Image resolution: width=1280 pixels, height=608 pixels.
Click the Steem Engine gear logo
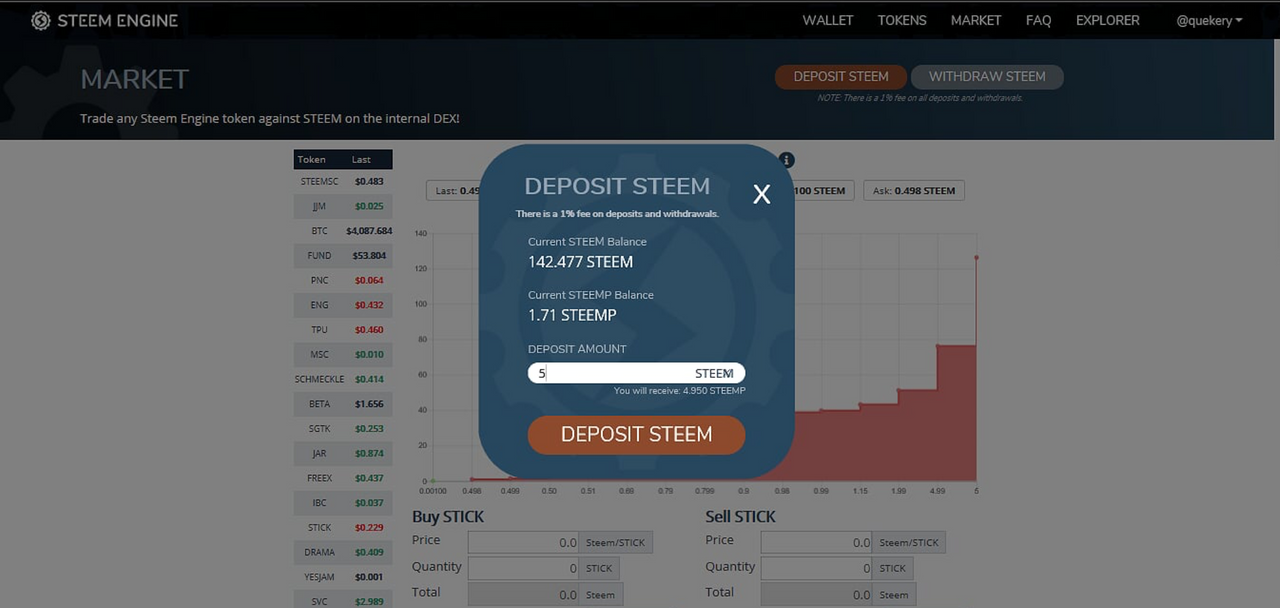tap(40, 20)
